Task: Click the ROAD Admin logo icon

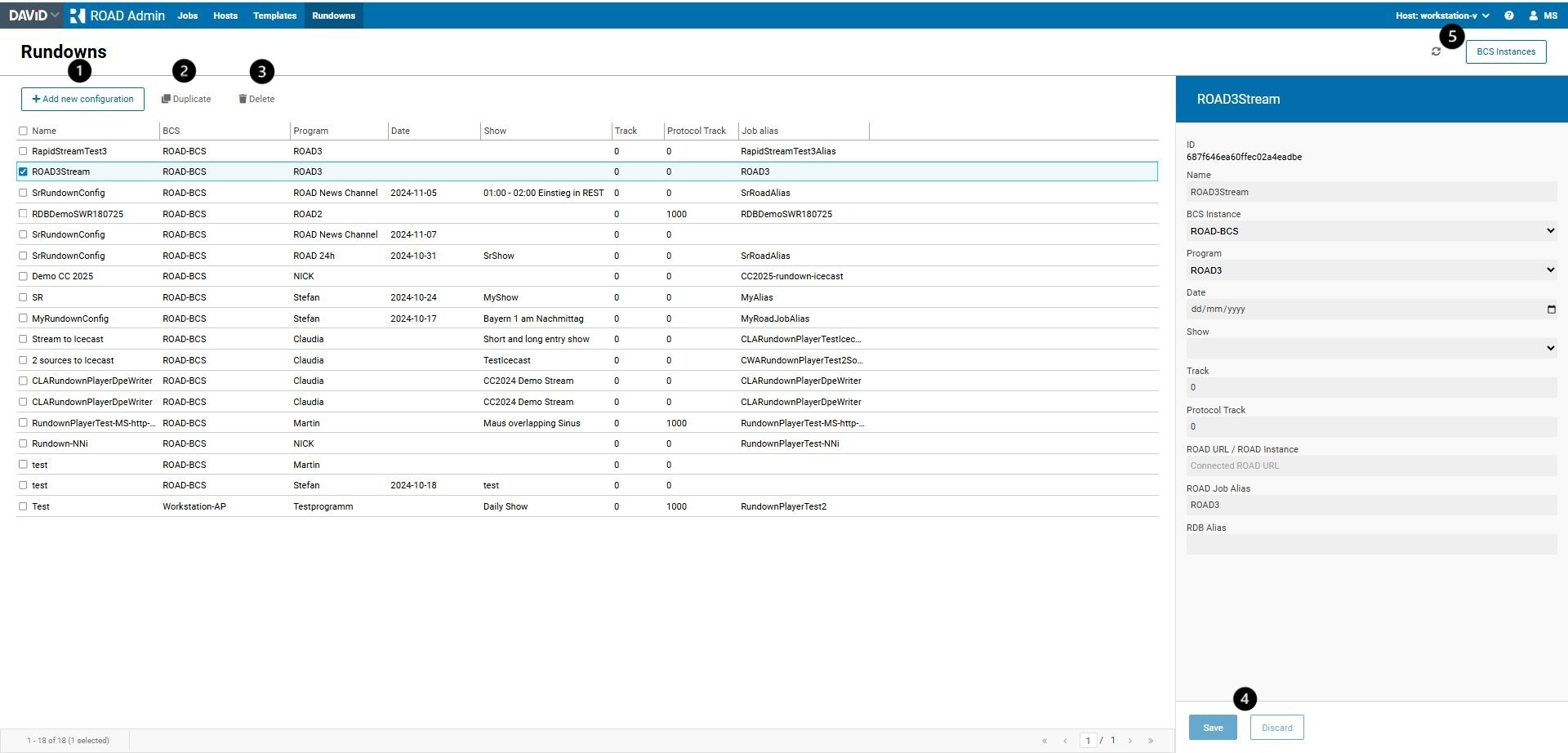Action: coord(78,16)
